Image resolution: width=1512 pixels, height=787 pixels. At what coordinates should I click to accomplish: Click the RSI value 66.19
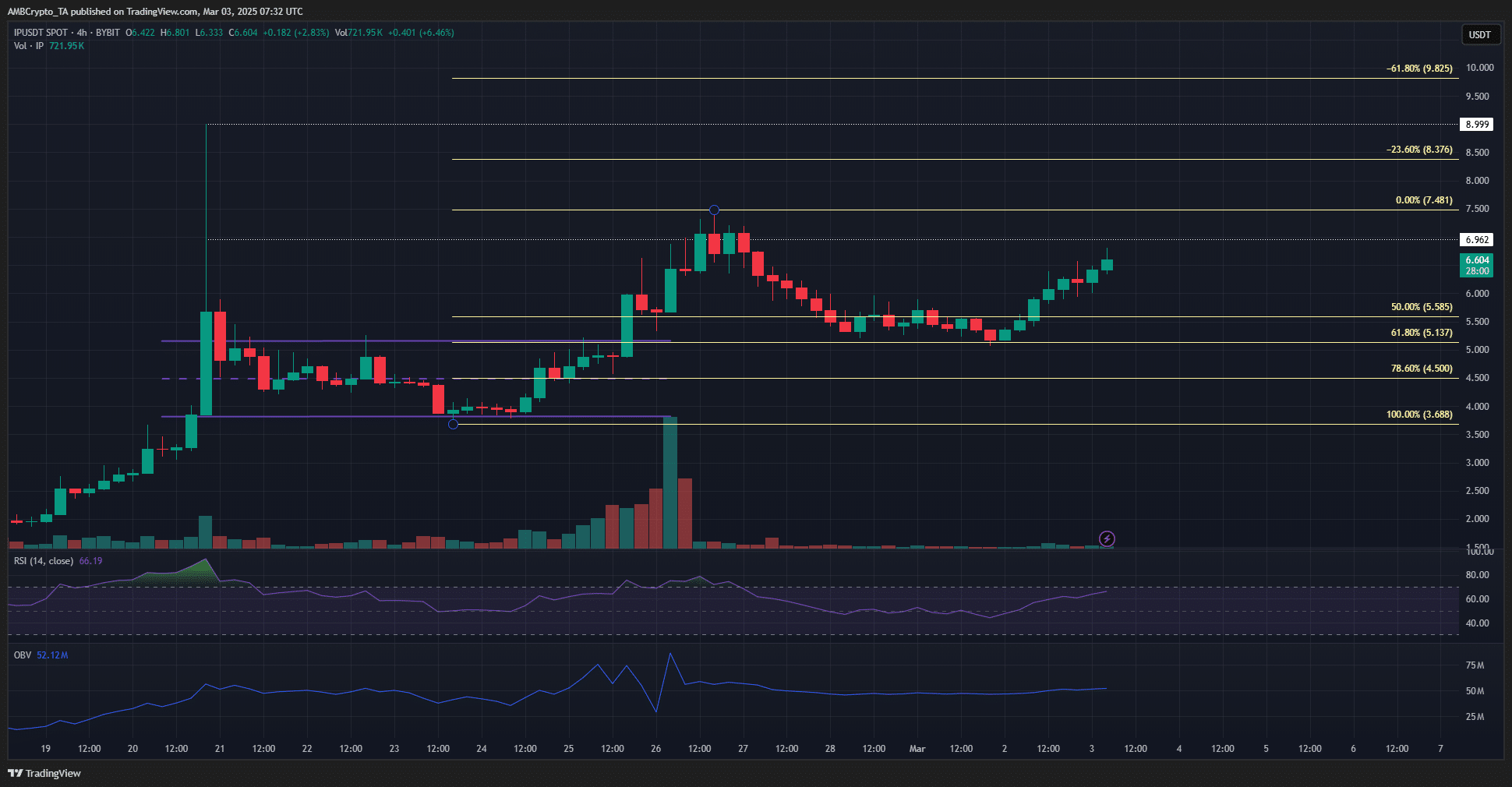pos(90,561)
